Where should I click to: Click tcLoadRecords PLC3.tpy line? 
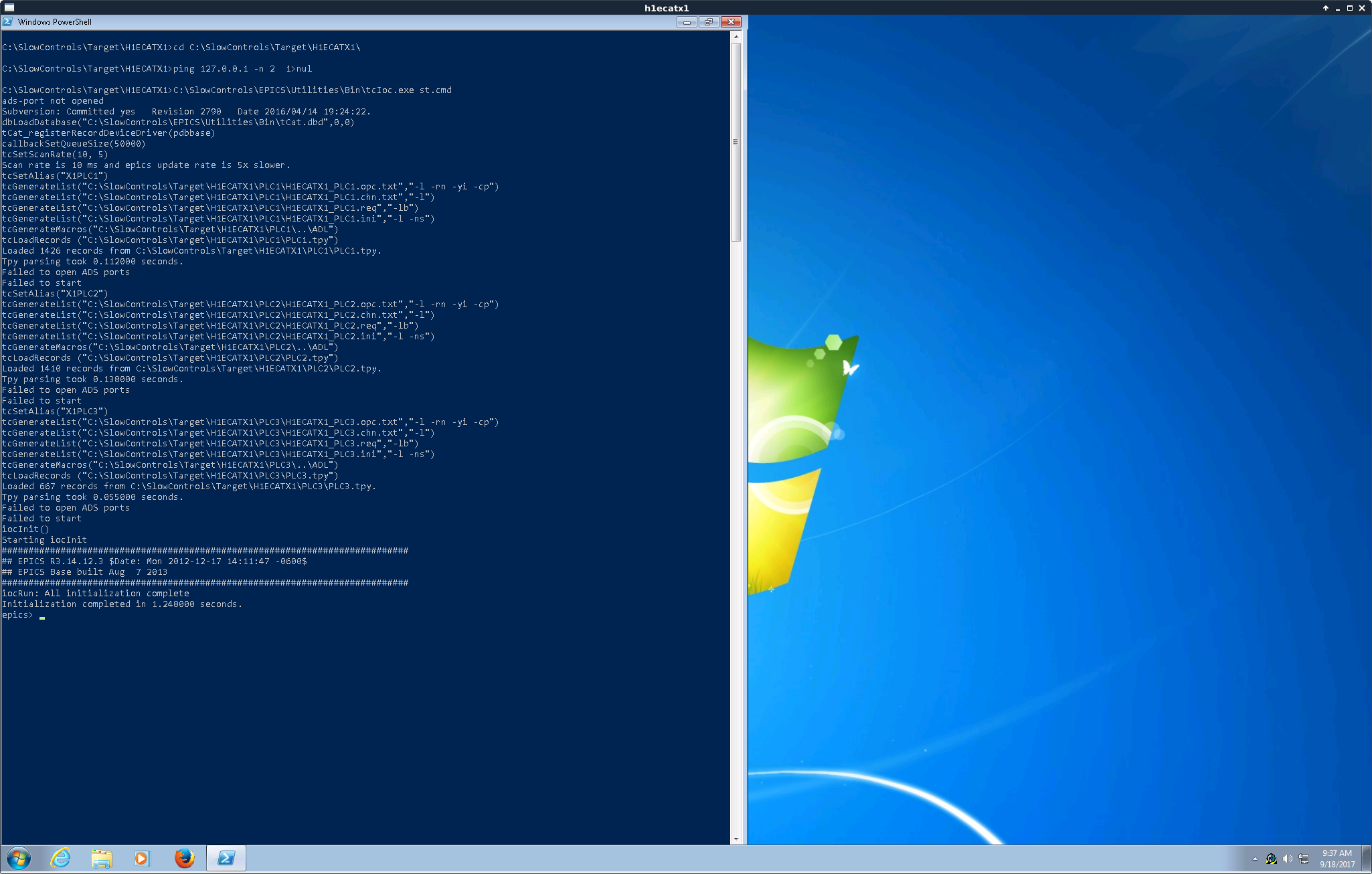(x=170, y=476)
